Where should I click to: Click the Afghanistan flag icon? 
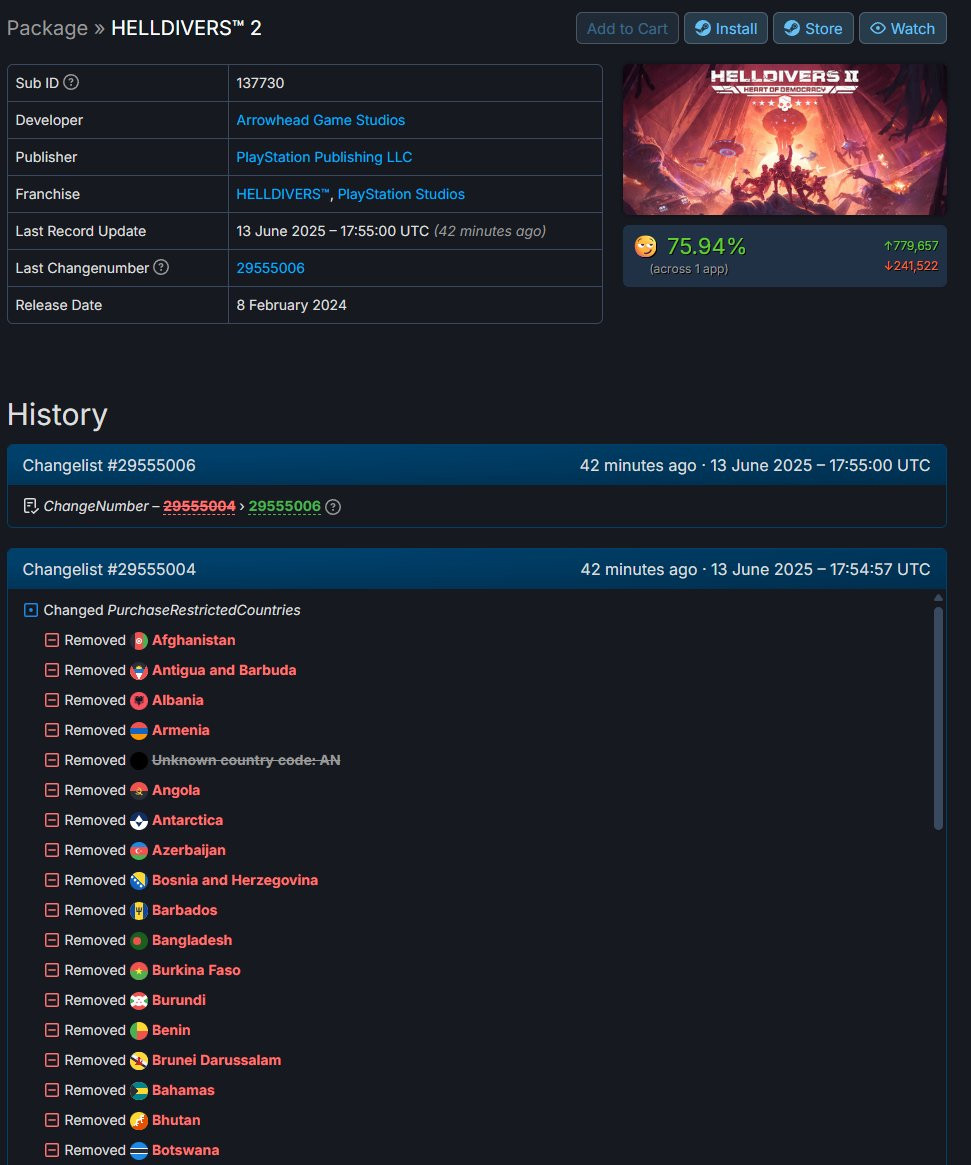(139, 640)
